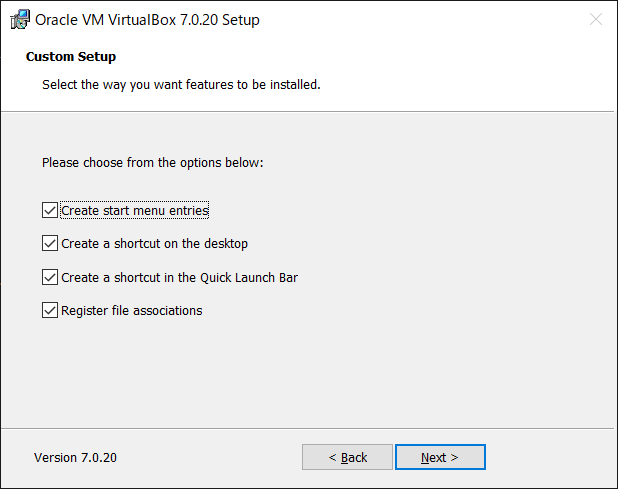Click the 'Please choose from the options below' text
The width and height of the screenshot is (618, 489).
[153, 162]
